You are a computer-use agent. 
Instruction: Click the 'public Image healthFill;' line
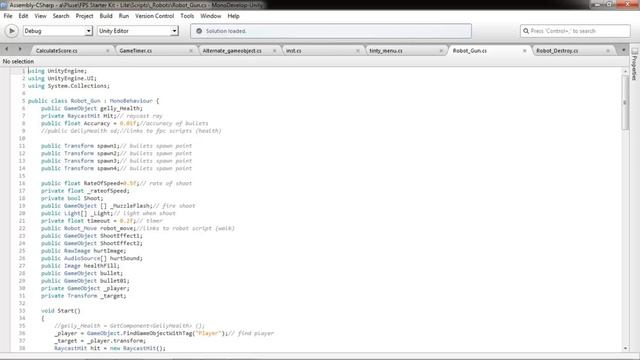tap(80, 266)
